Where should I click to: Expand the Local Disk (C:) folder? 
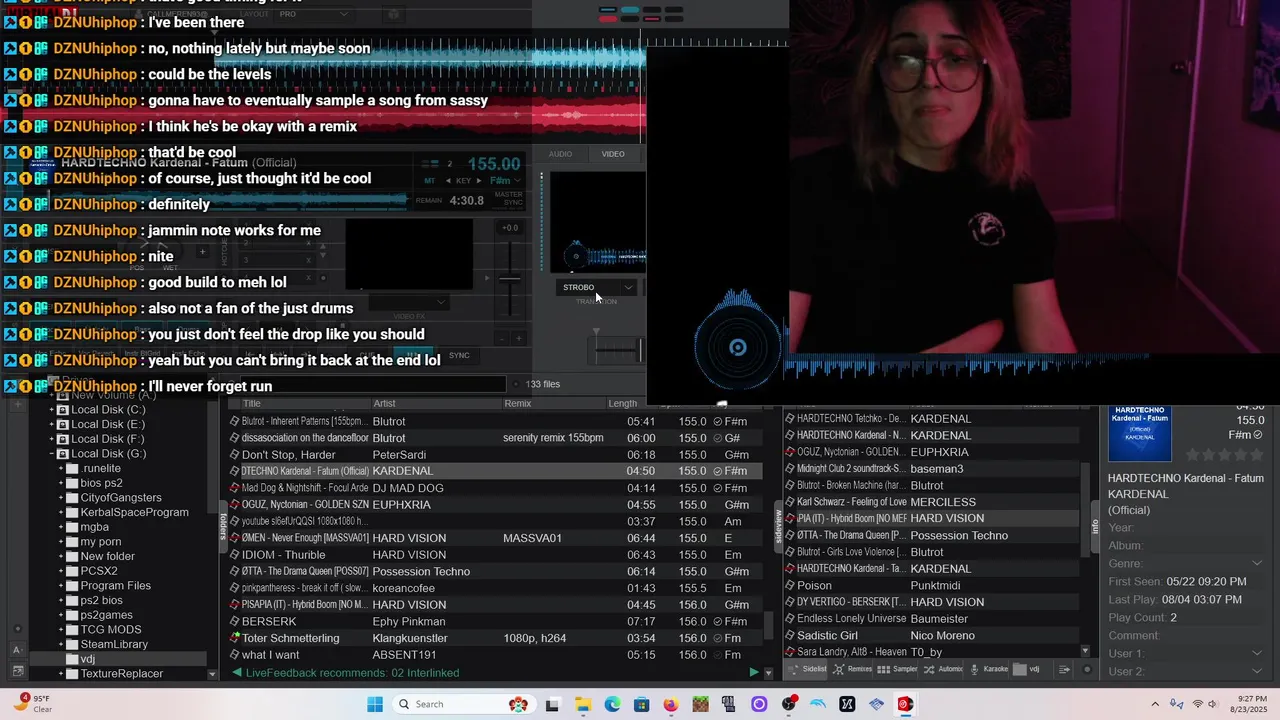click(x=52, y=410)
